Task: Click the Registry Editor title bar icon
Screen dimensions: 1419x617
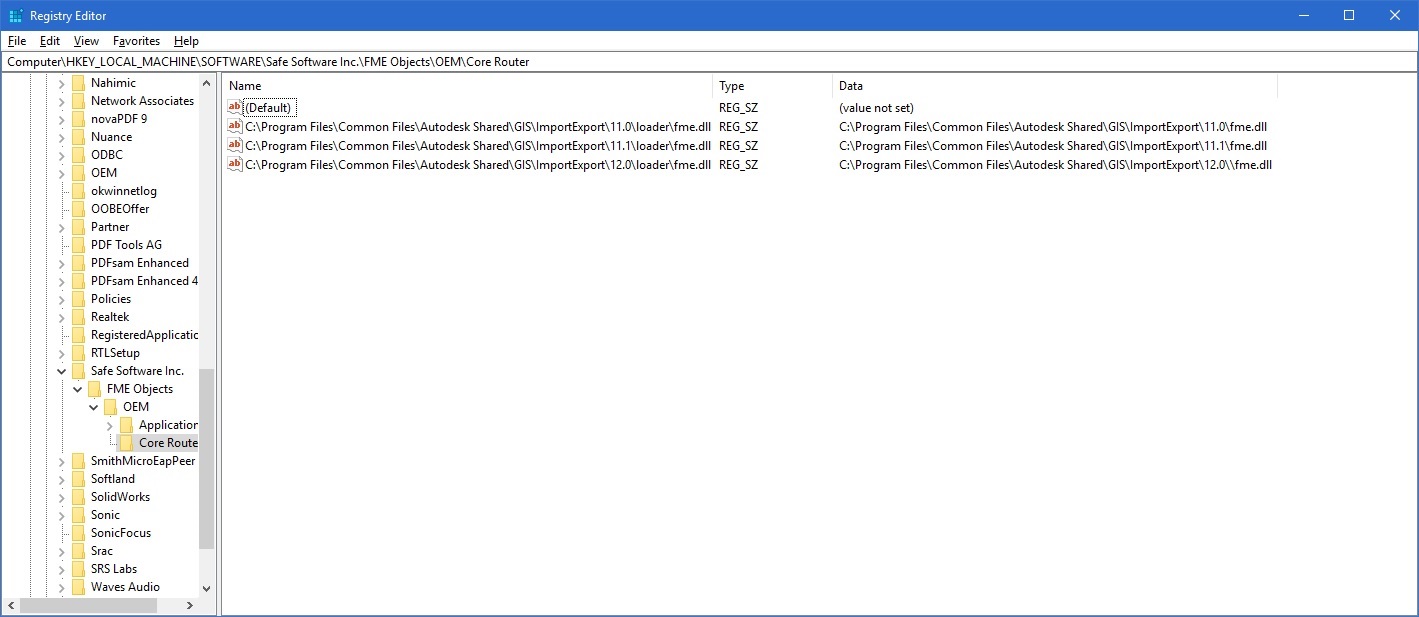Action: (x=15, y=15)
